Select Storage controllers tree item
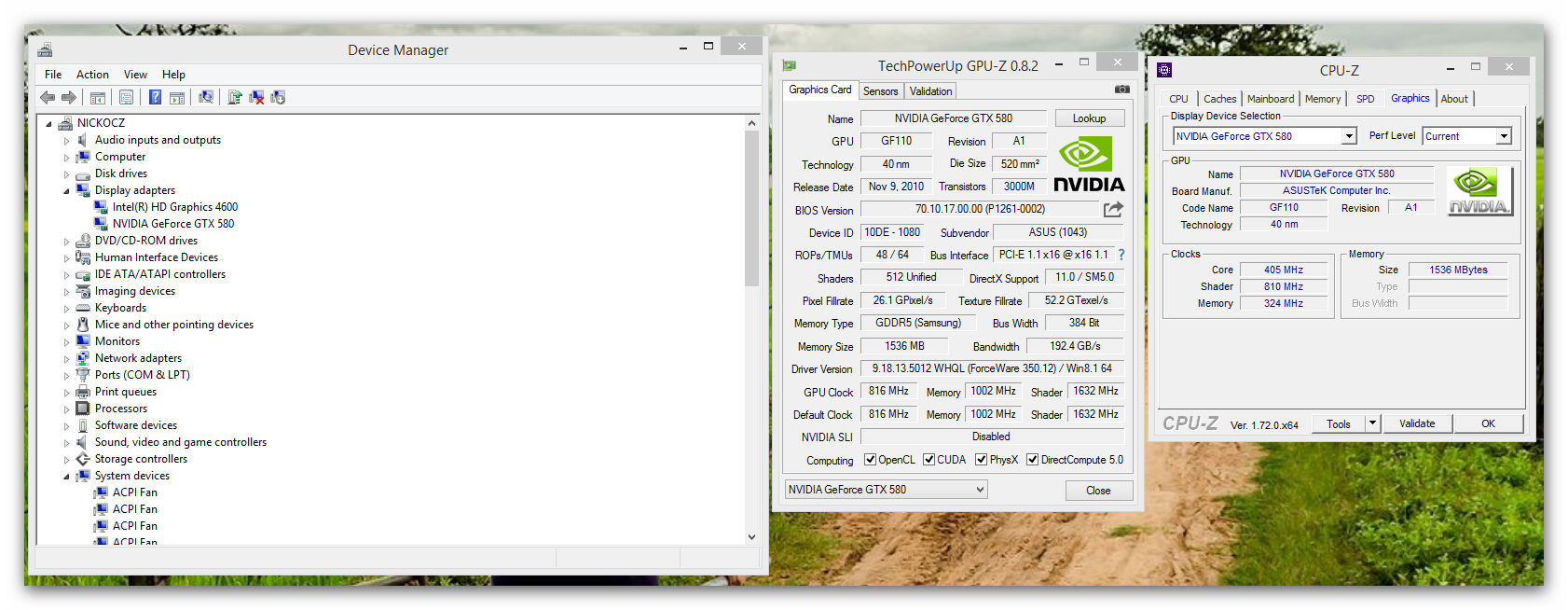This screenshot has height=610, width=1568. point(141,459)
